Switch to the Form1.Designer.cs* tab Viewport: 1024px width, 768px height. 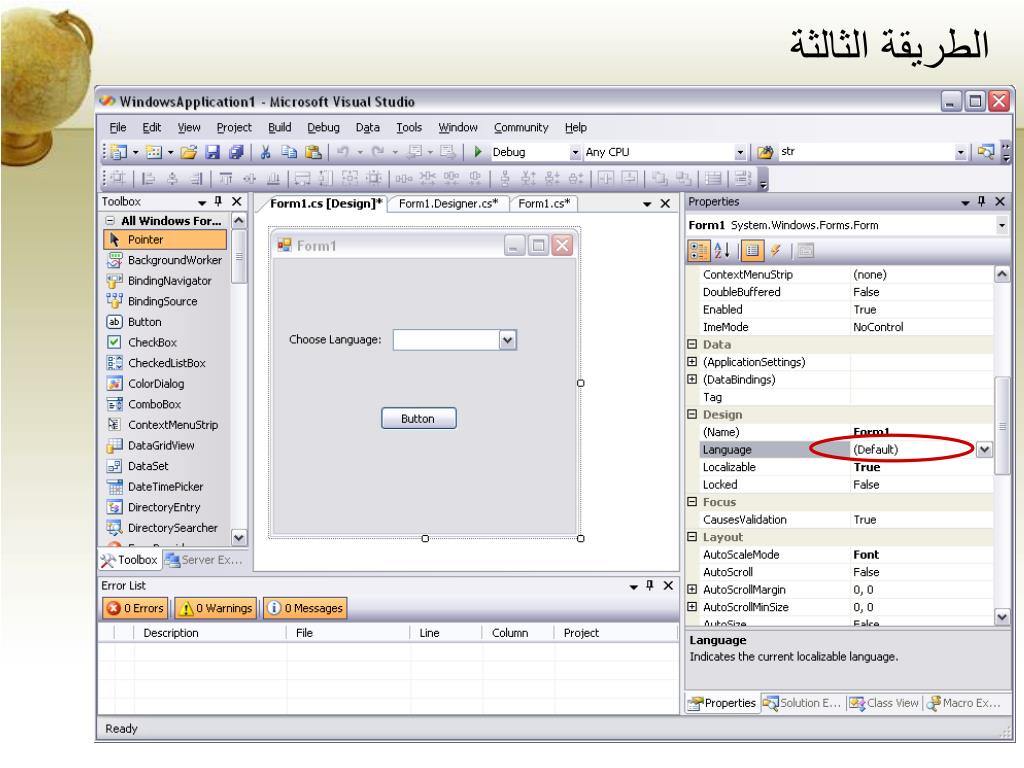[448, 204]
